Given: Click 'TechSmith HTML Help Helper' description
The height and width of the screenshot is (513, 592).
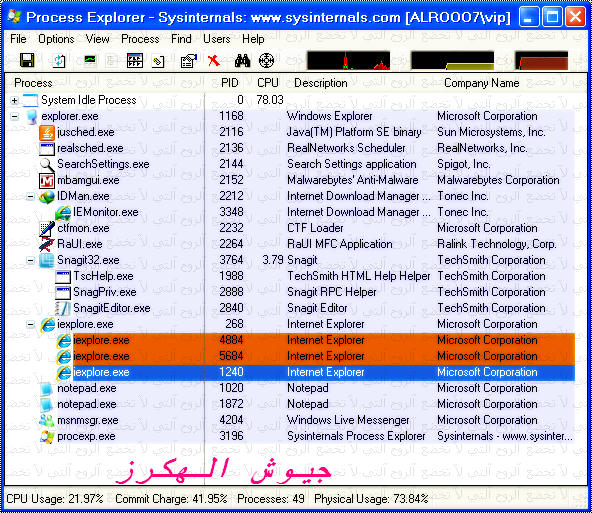Looking at the screenshot, I should 359,276.
